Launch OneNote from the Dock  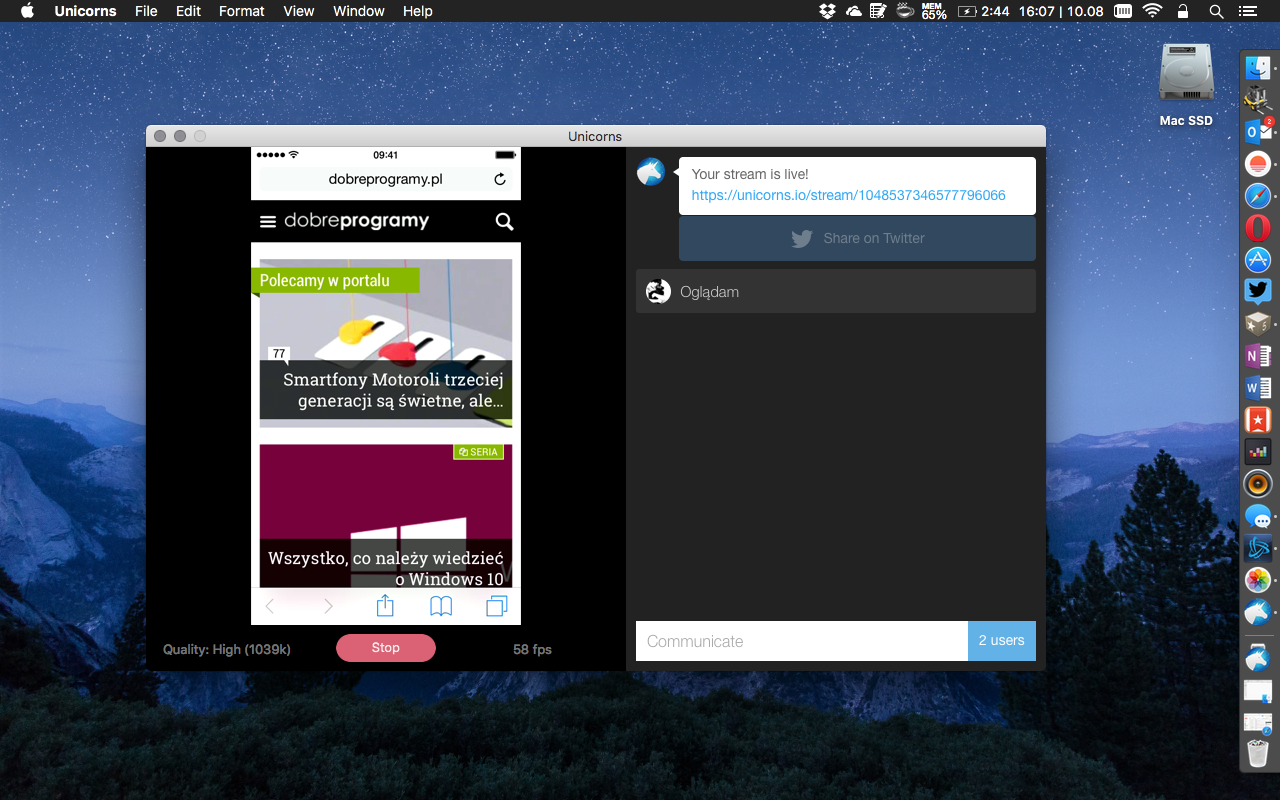tap(1257, 355)
